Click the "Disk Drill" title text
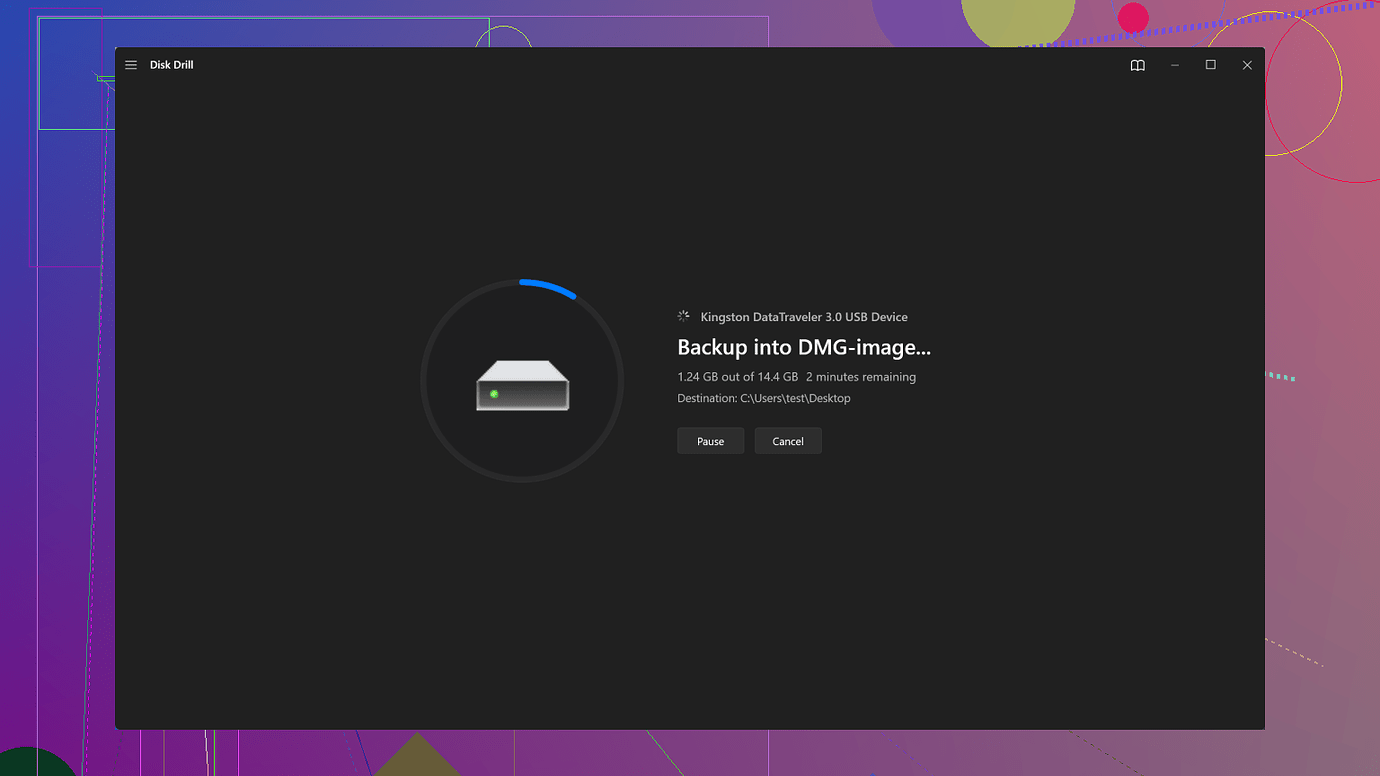Screen dimensions: 1380x776 pyautogui.click(x=171, y=65)
